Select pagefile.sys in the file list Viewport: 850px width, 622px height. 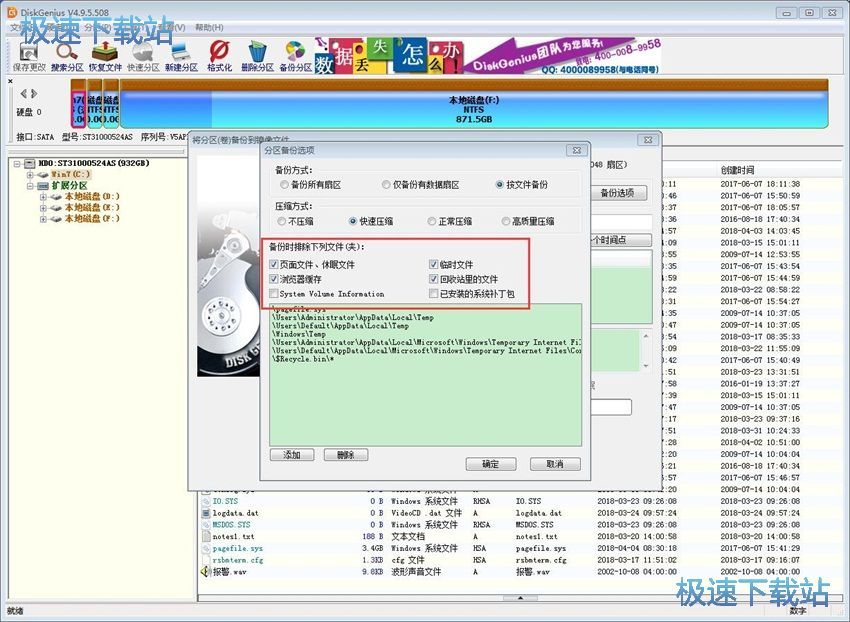tap(238, 548)
